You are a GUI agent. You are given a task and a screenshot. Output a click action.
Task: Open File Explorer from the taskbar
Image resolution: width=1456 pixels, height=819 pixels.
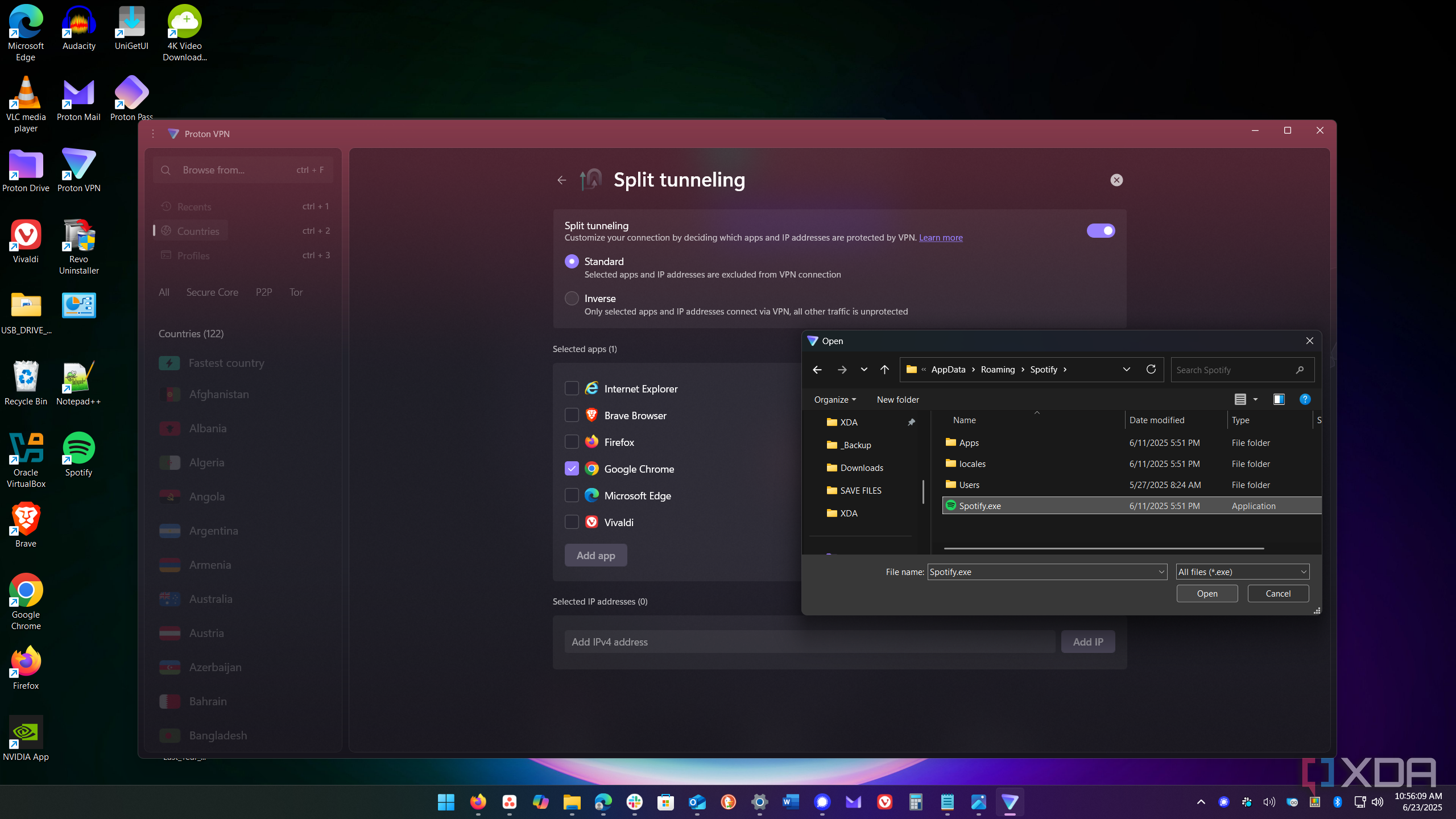(x=572, y=802)
